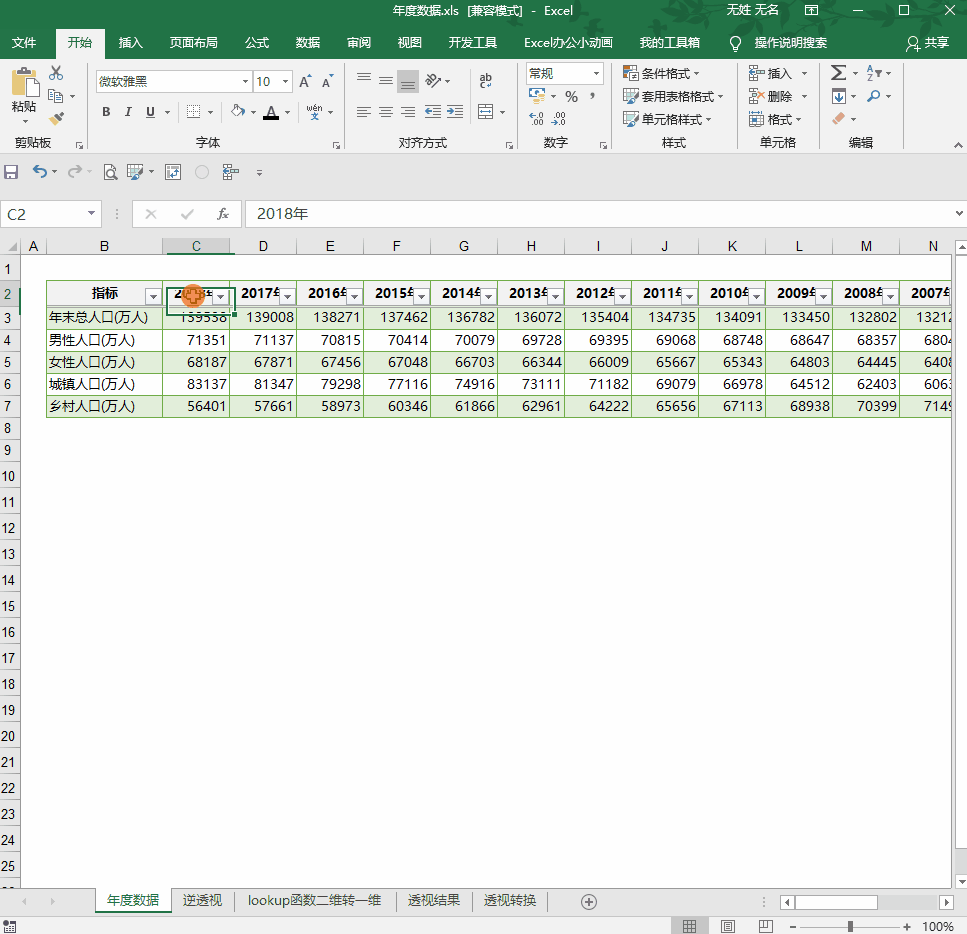Switch to Page Break Preview in status bar
The width and height of the screenshot is (967, 934).
pos(766,926)
